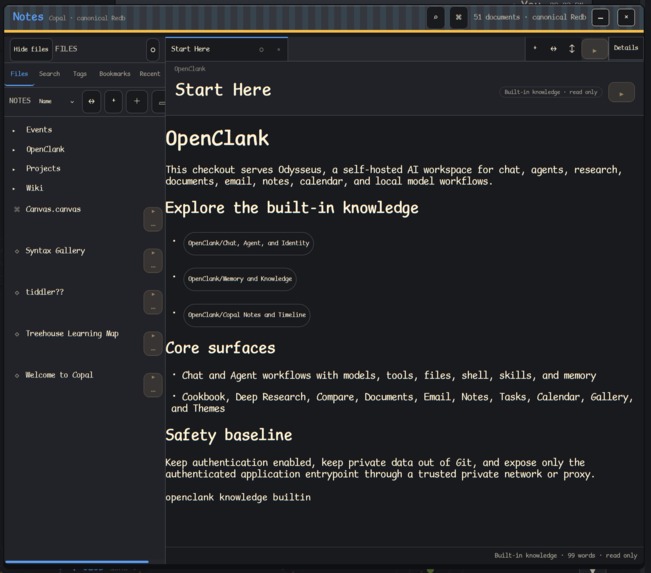Click the 'Safety baseline' heading
Image resolution: width=651 pixels, height=573 pixels.
click(x=228, y=435)
